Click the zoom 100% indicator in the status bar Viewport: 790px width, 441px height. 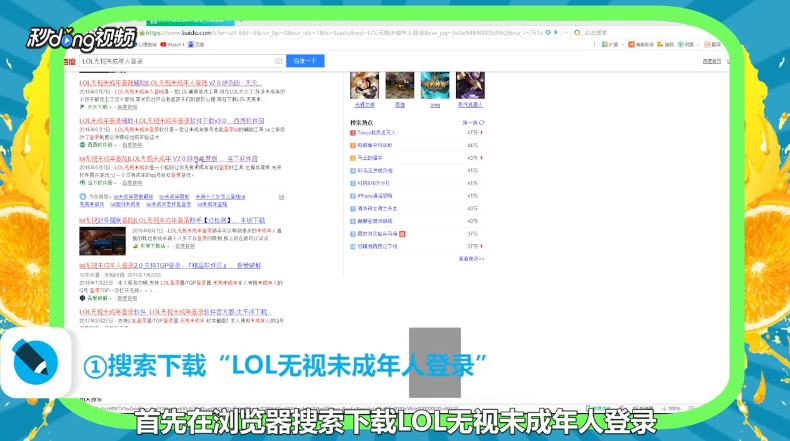click(x=674, y=408)
